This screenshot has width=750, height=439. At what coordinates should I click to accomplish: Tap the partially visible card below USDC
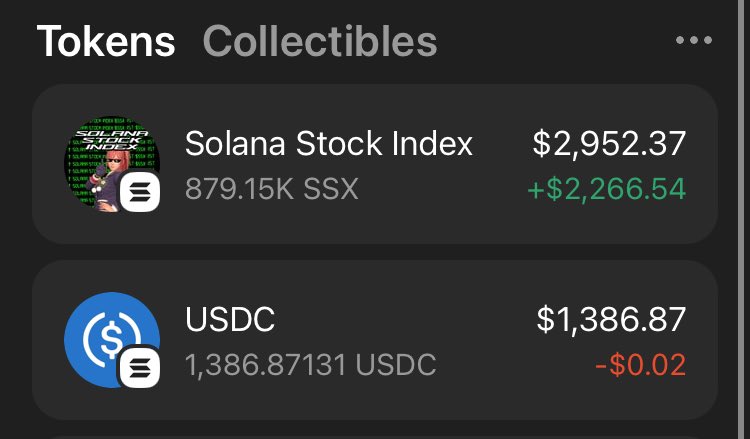pyautogui.click(x=375, y=437)
